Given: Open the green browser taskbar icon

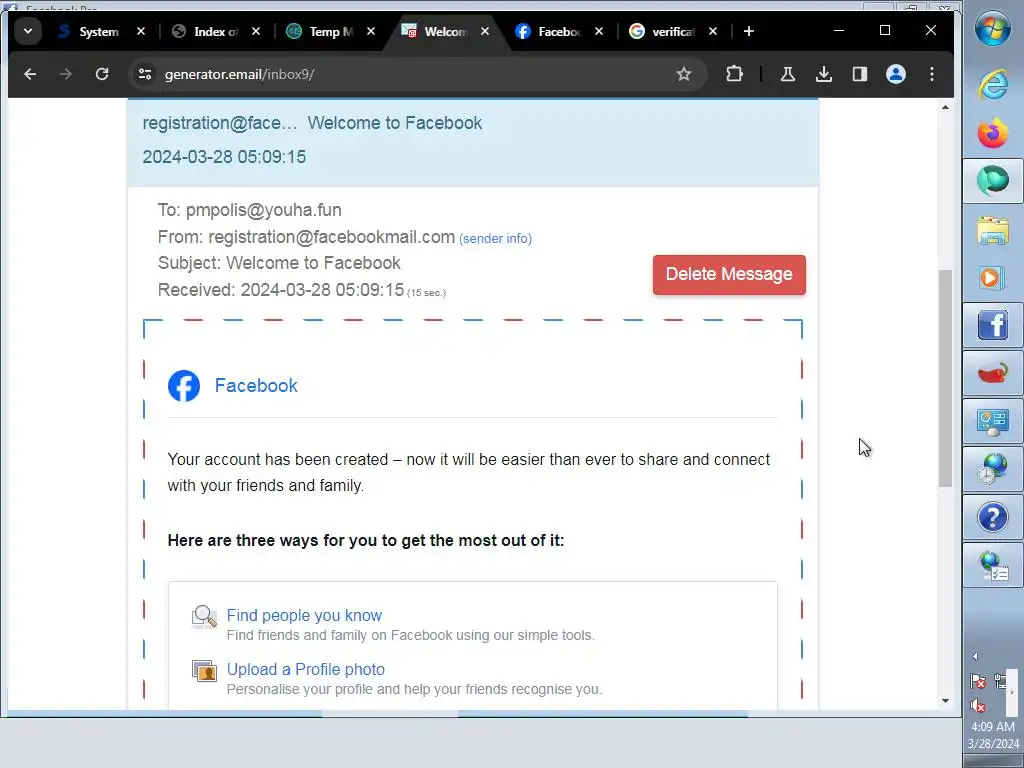Looking at the screenshot, I should [x=993, y=180].
